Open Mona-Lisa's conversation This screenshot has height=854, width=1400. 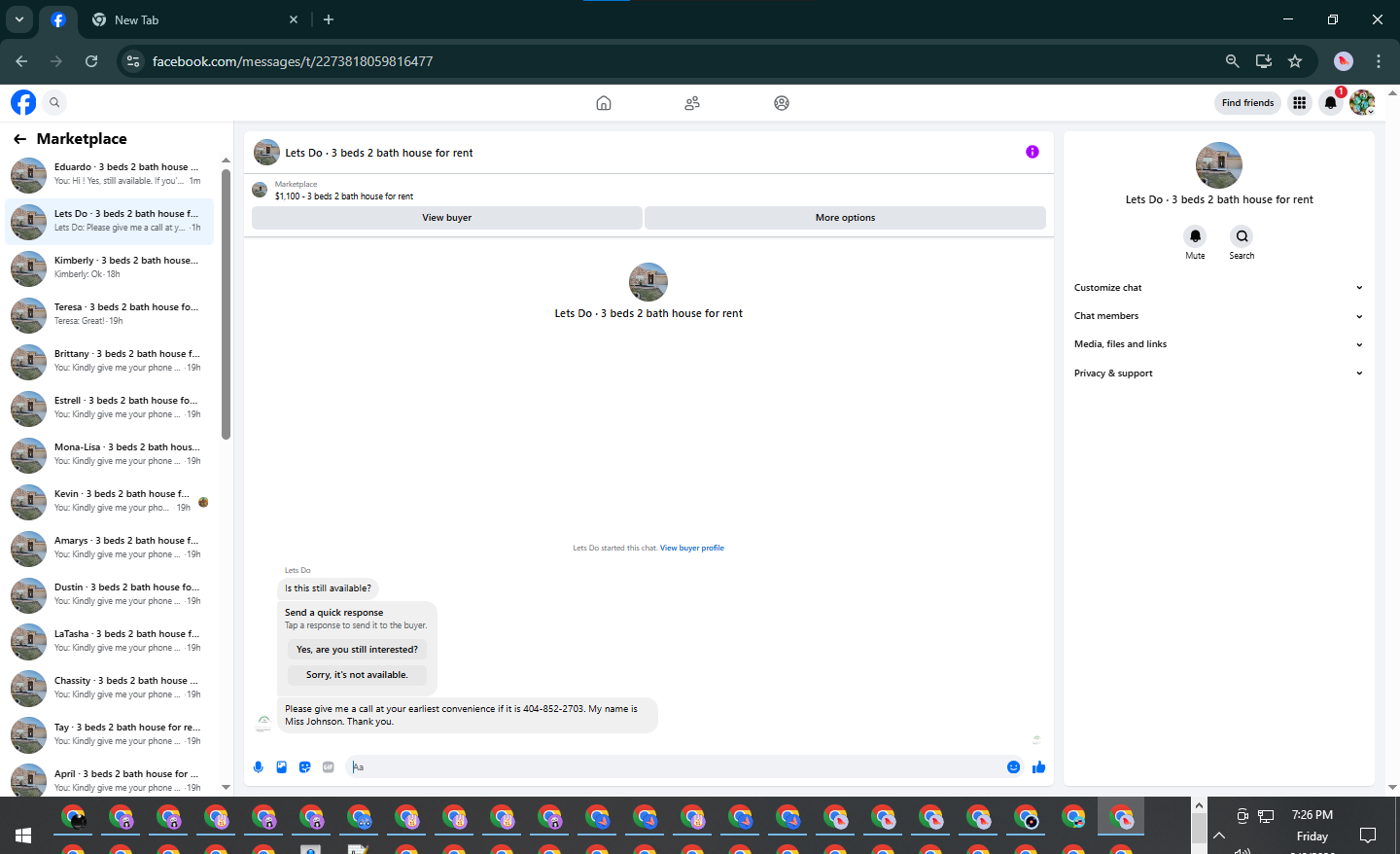[109, 454]
